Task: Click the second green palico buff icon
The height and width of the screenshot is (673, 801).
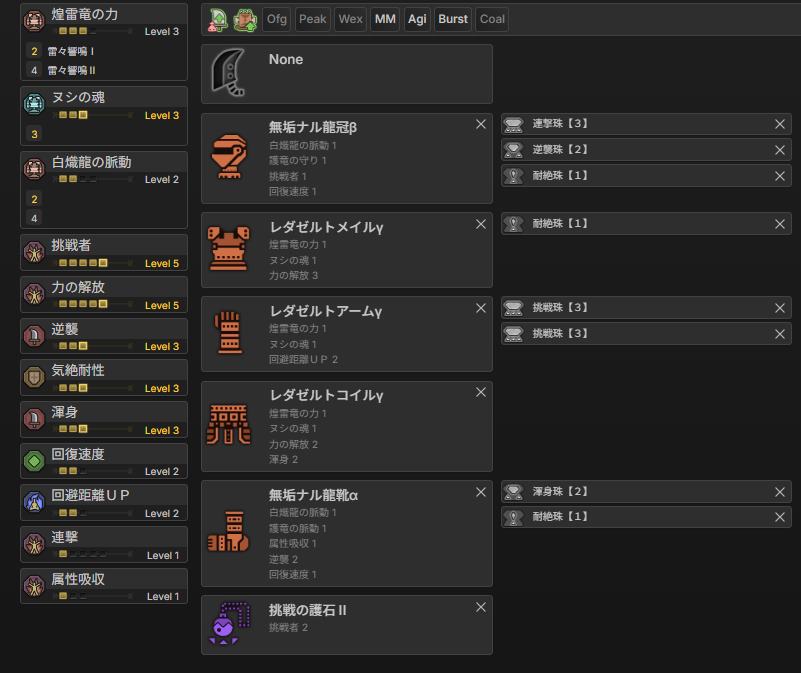Action: [244, 19]
